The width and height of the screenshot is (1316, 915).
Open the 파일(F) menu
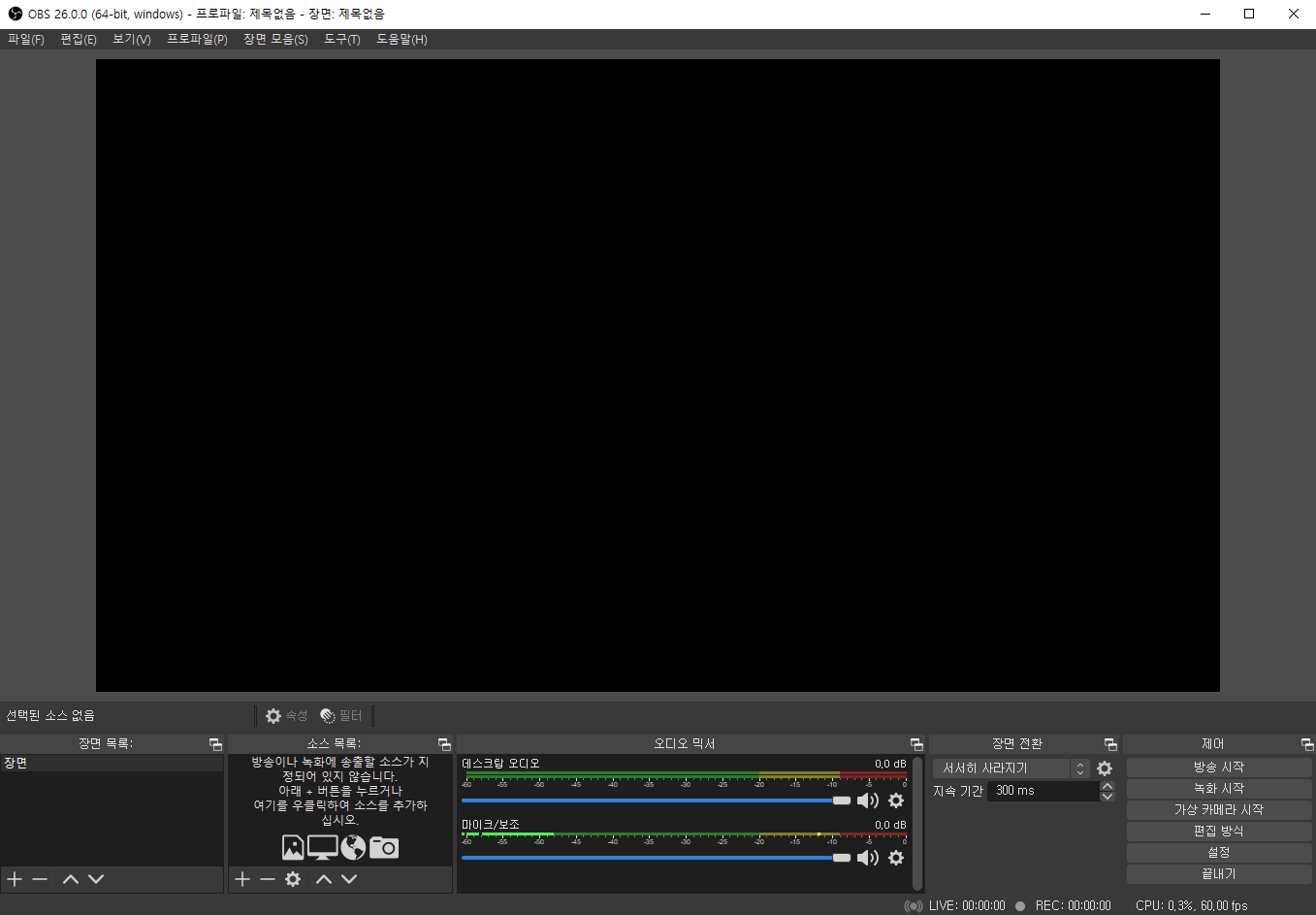click(26, 40)
